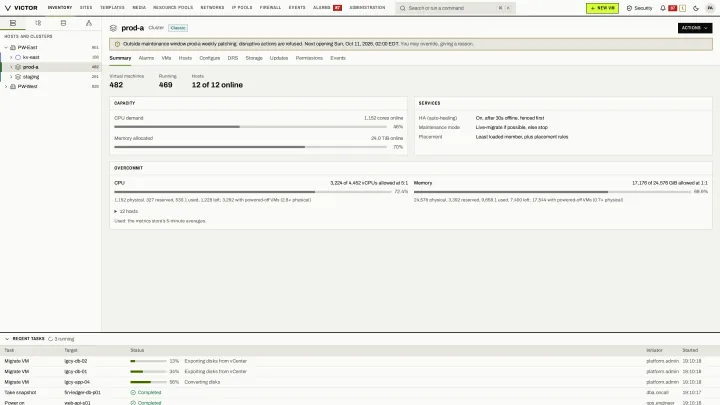Switch to the VMs tab
The height and width of the screenshot is (405, 720).
point(166,58)
